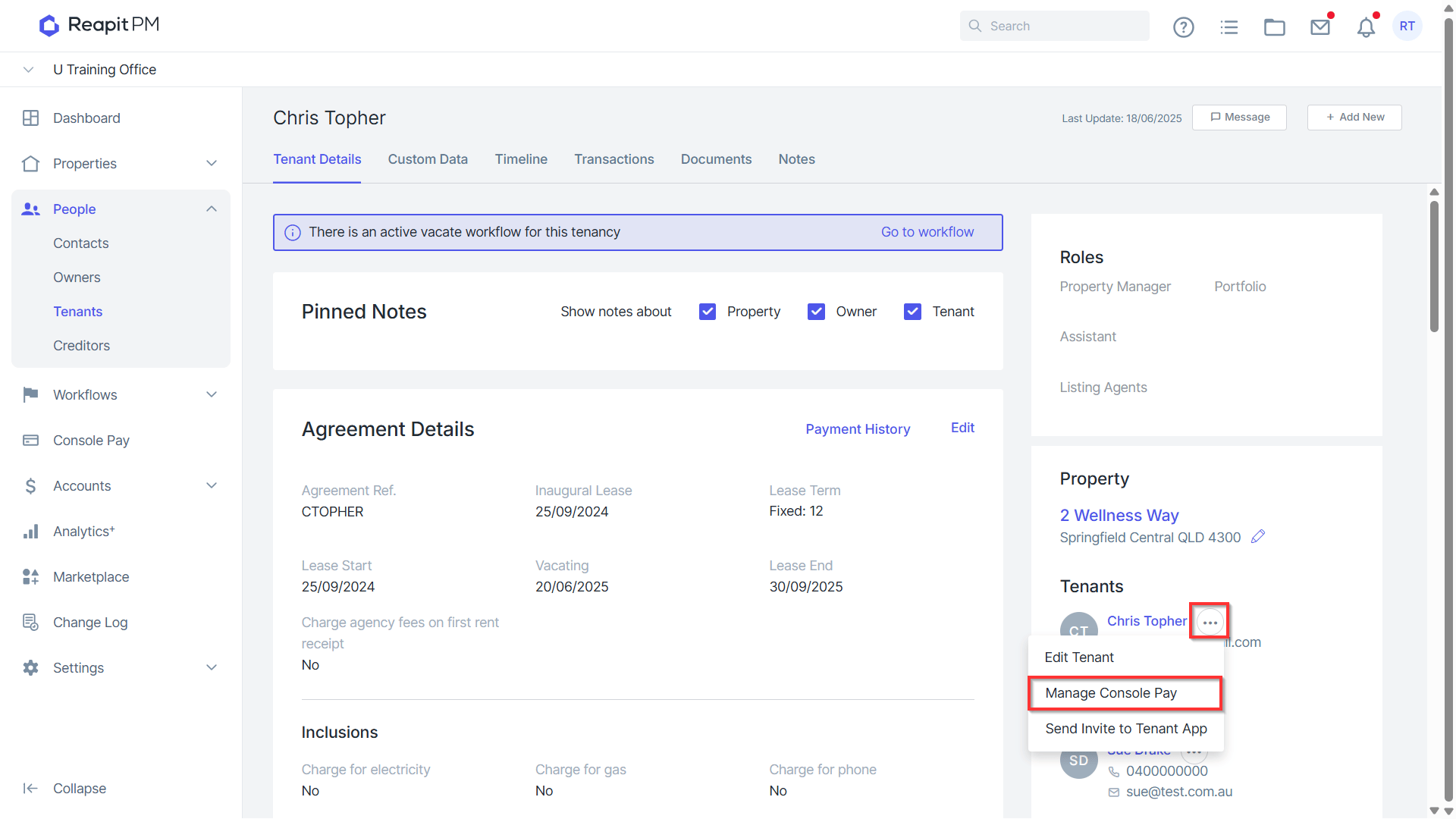Viewport: 1456px width, 819px height.
Task: Click the Search input field
Action: coord(1054,26)
